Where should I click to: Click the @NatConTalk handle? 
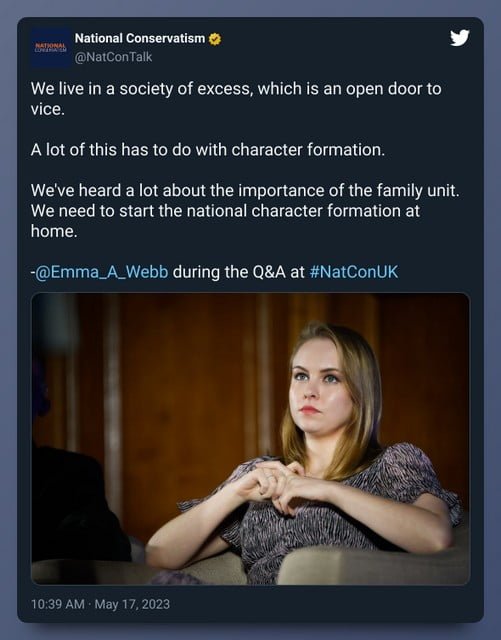(113, 57)
